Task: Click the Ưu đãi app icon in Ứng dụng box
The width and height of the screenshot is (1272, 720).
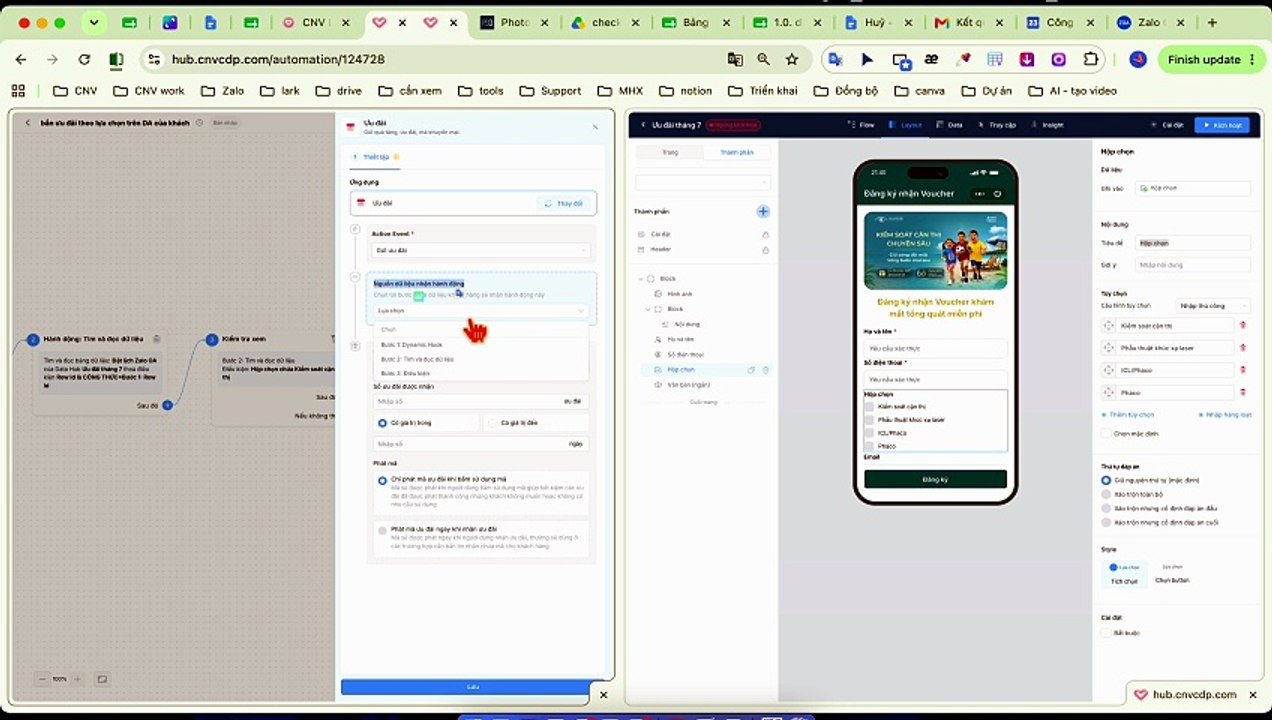Action: coord(362,203)
